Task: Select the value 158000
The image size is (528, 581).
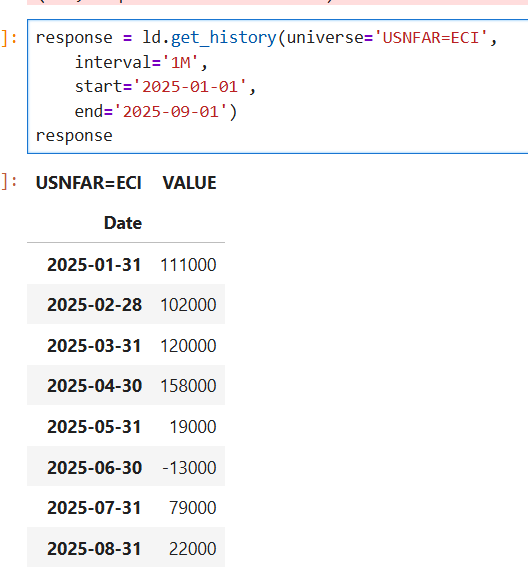Action: point(188,386)
